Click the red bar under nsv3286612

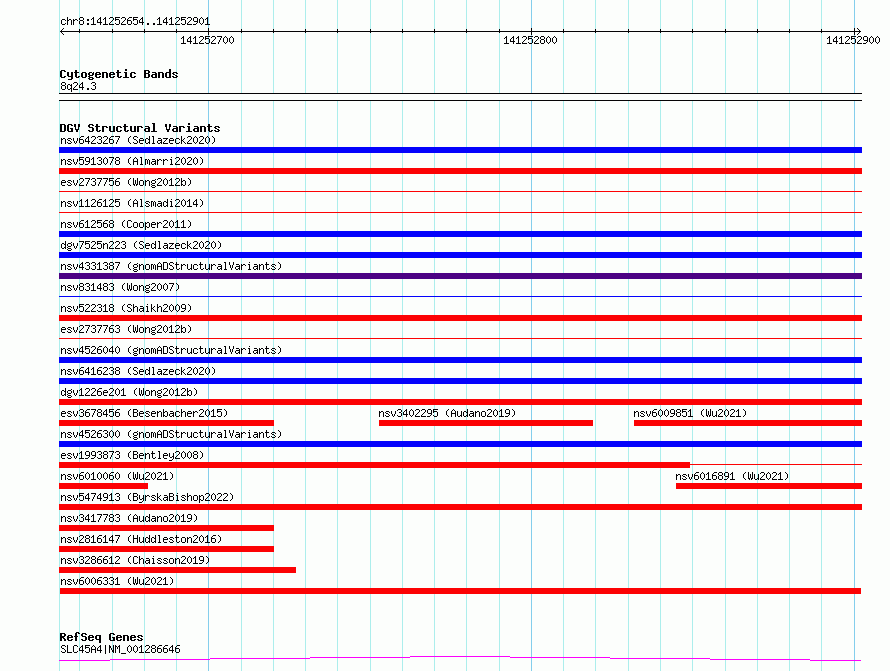click(177, 570)
